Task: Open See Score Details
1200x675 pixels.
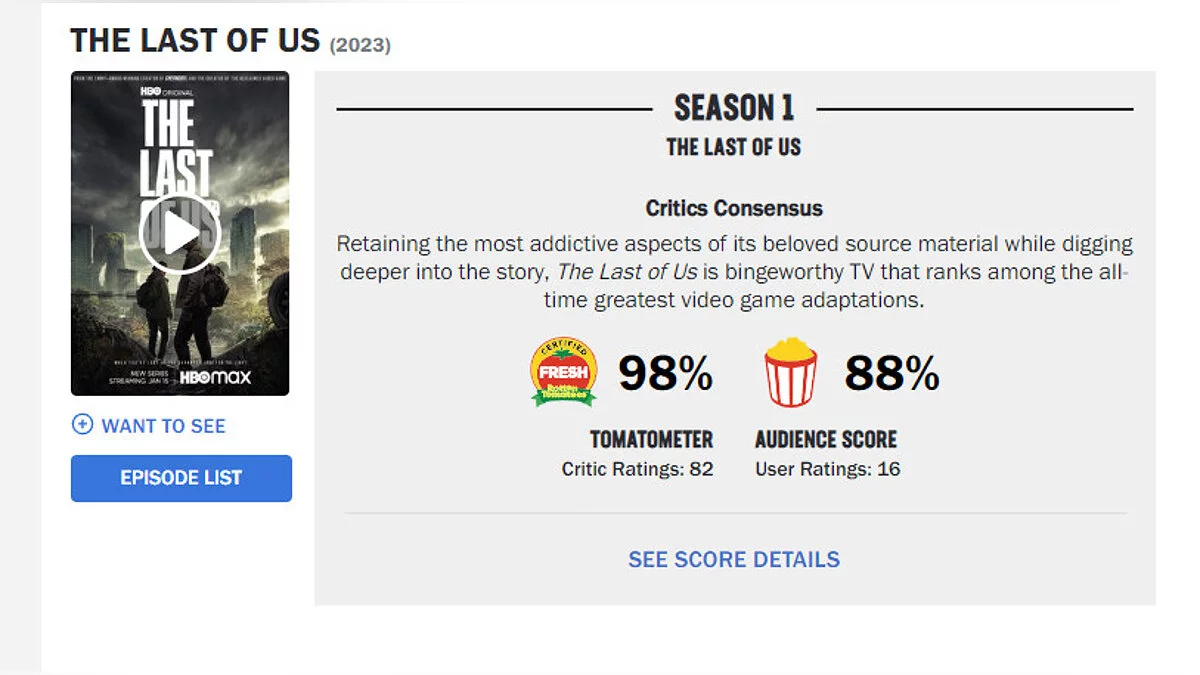Action: [x=734, y=559]
